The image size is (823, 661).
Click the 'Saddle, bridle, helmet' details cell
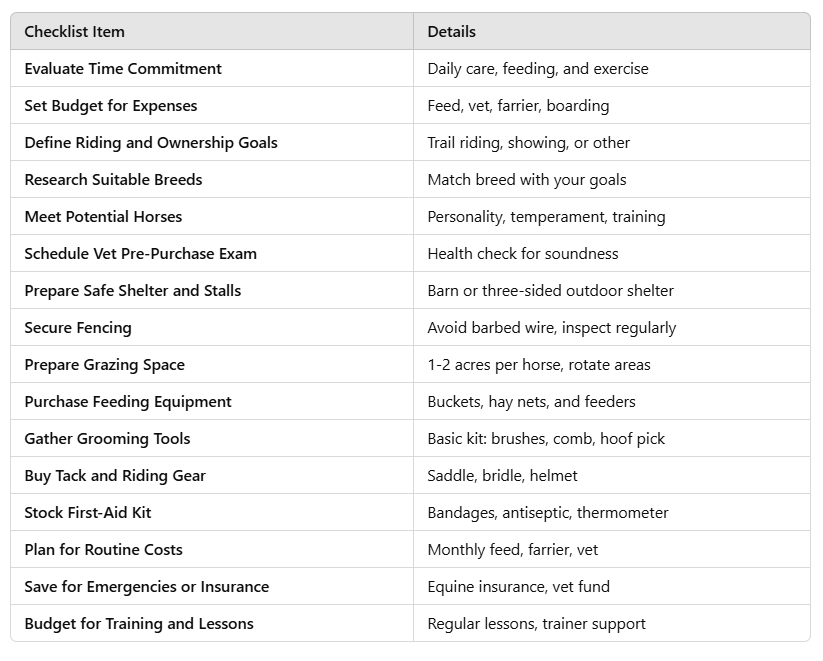612,476
